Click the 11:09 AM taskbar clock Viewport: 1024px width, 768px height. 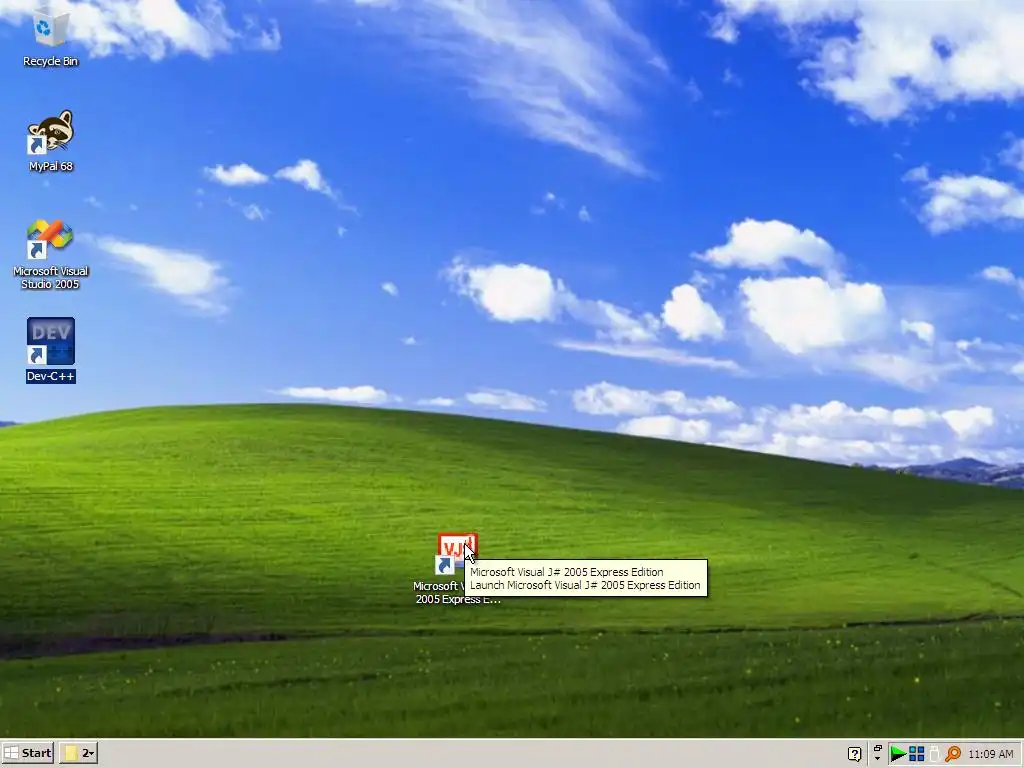tap(991, 754)
